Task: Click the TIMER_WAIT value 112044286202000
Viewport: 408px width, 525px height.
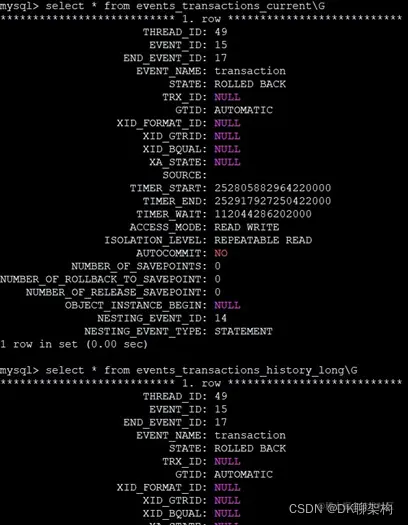Action: pos(263,214)
